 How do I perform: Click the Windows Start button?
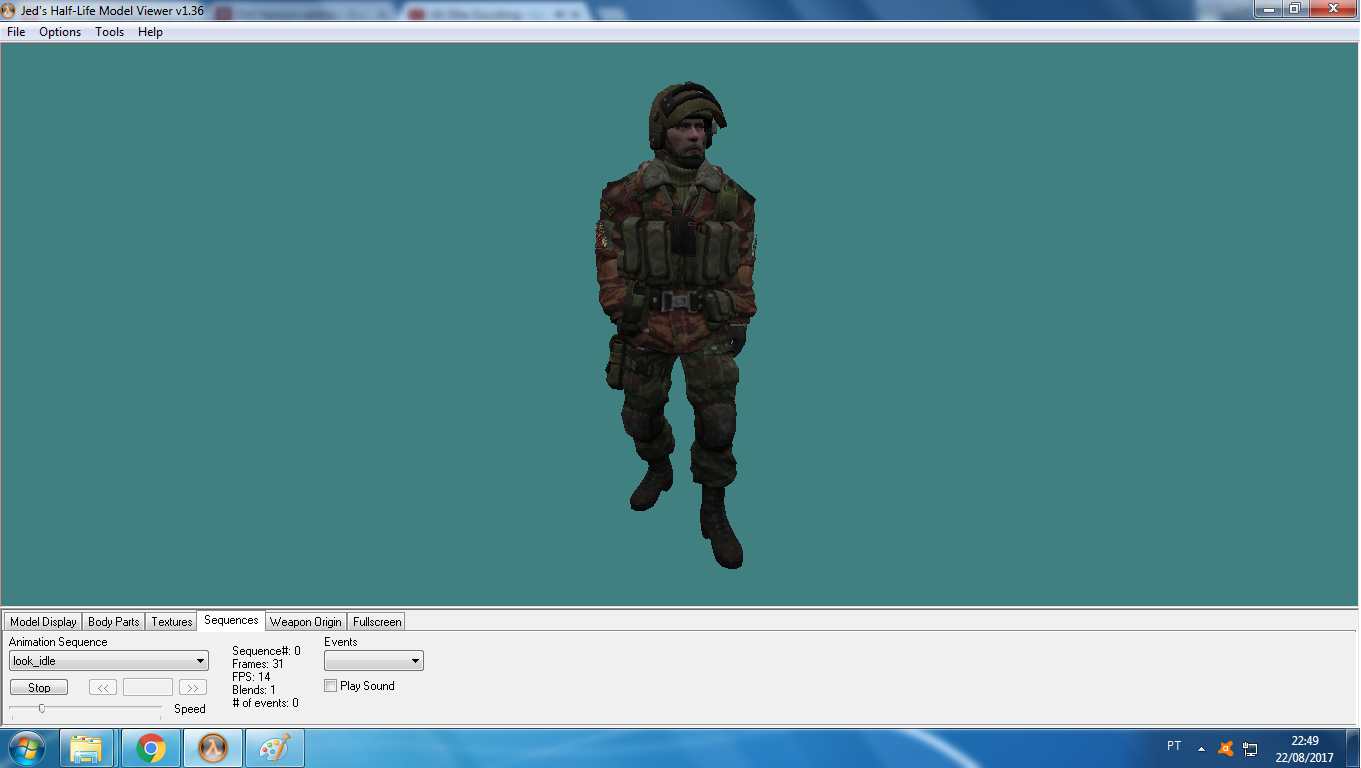coord(26,748)
